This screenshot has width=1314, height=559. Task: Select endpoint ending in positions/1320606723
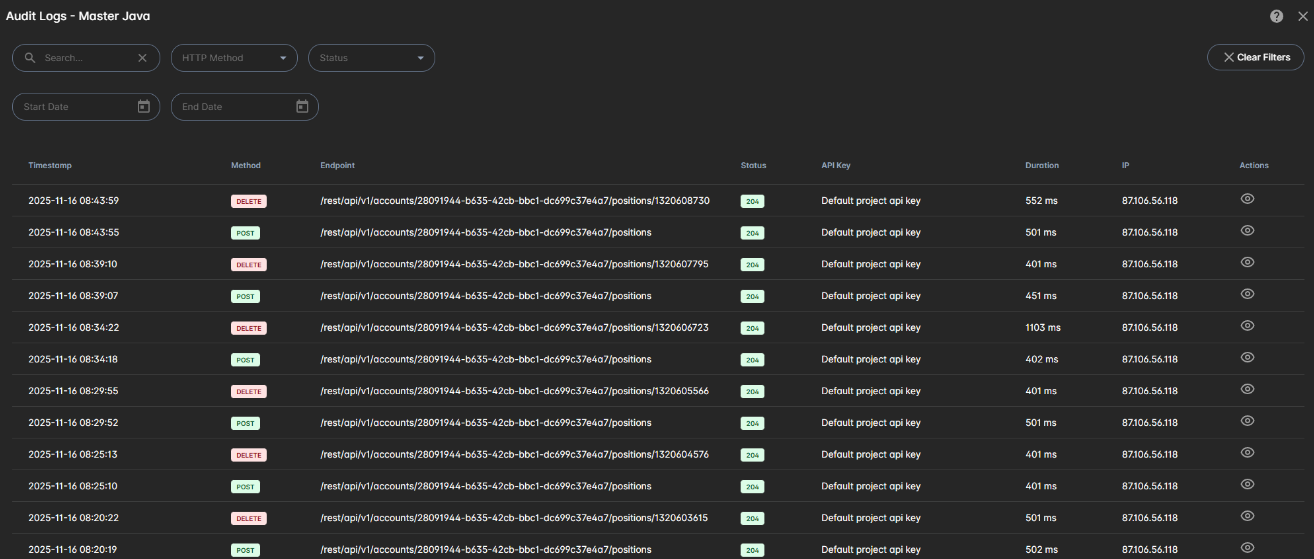(515, 327)
